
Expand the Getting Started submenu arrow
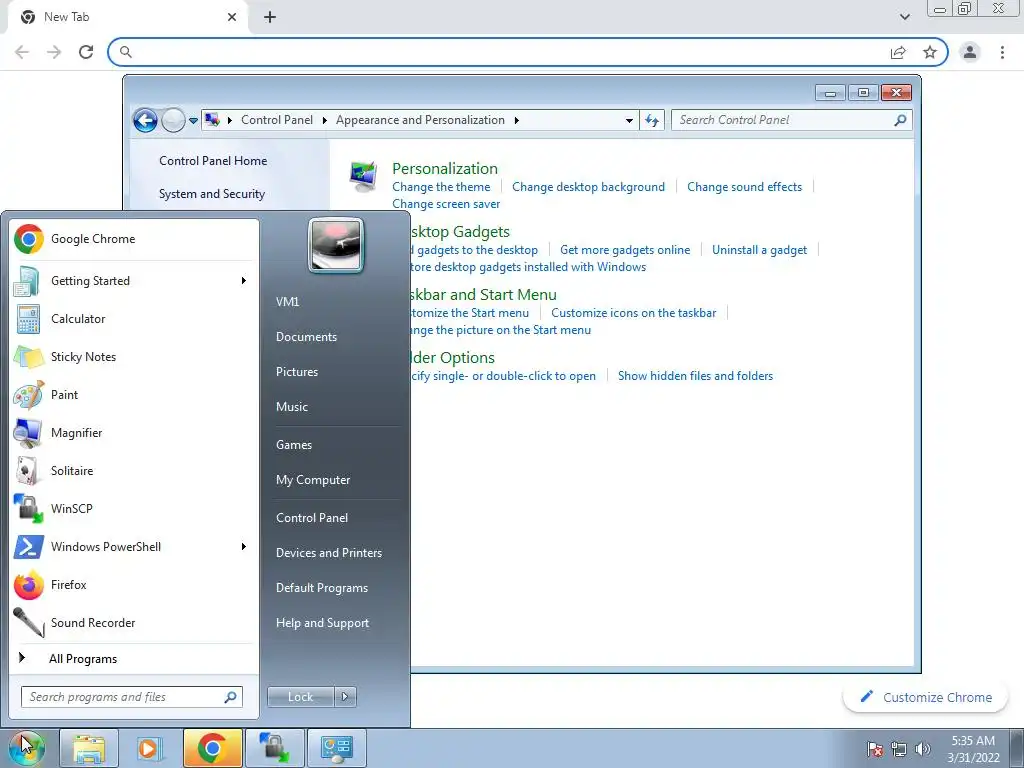click(244, 281)
